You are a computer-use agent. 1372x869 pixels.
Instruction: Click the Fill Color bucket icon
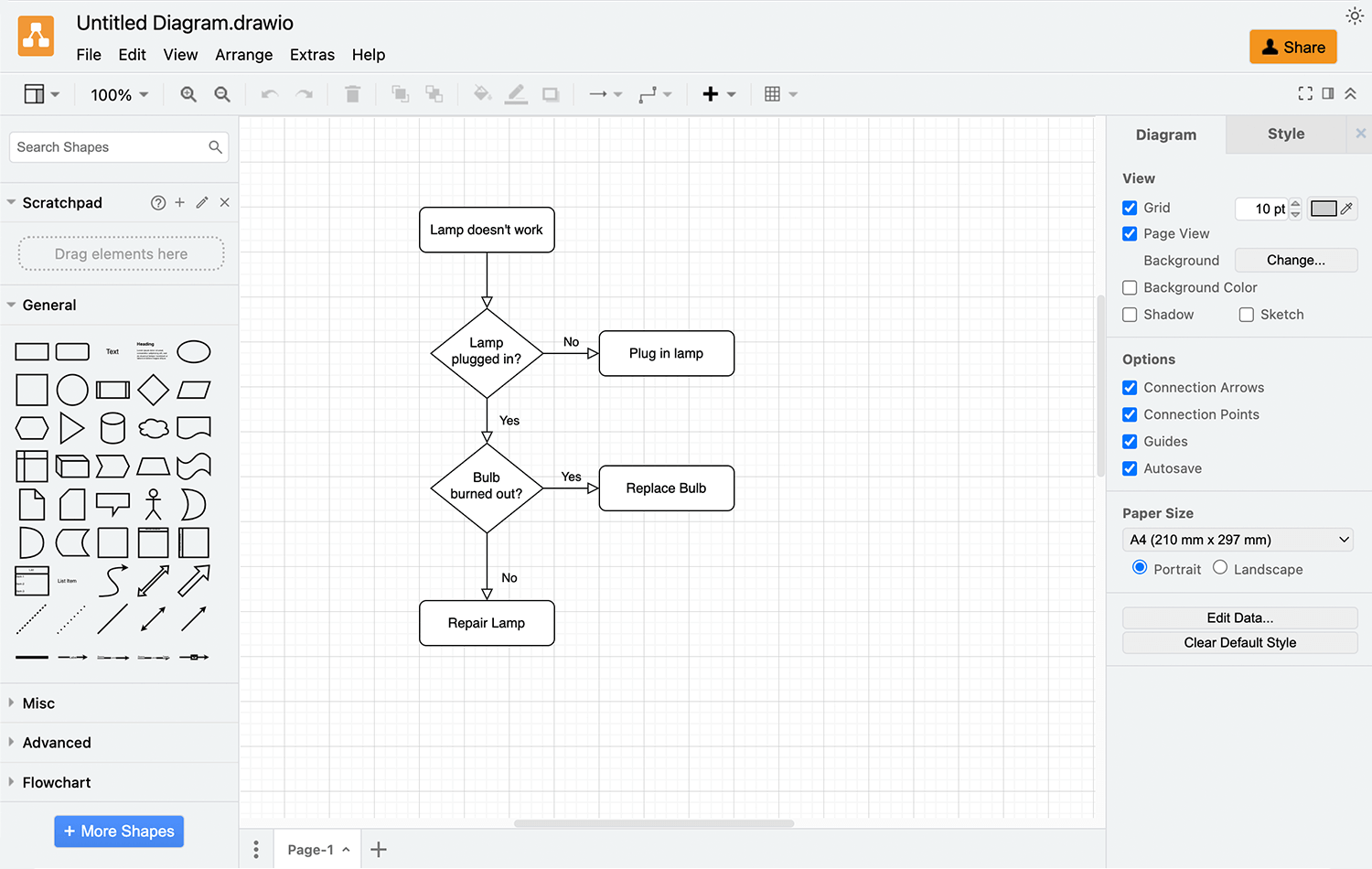482,94
